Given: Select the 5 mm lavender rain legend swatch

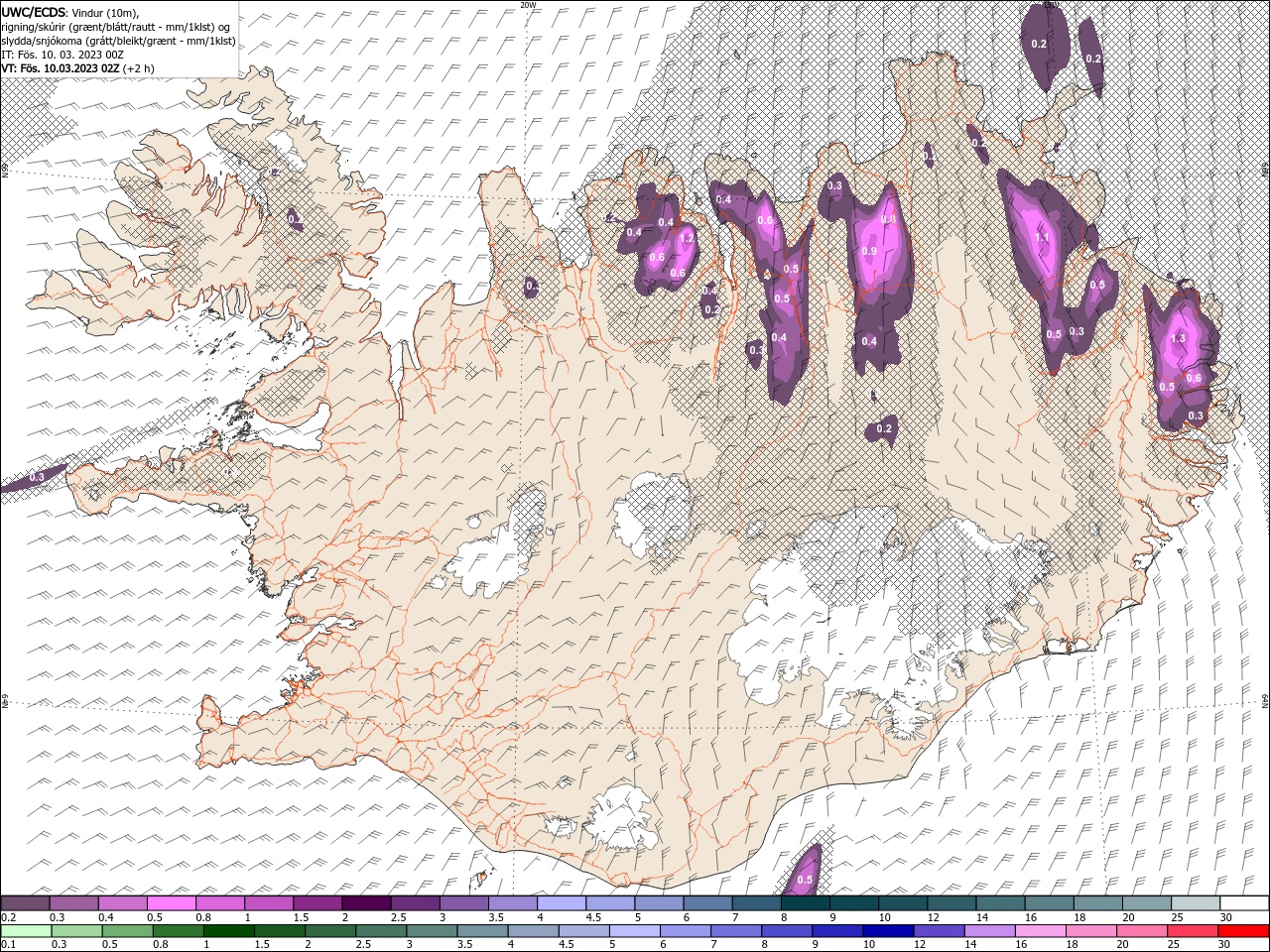Looking at the screenshot, I should [x=634, y=931].
